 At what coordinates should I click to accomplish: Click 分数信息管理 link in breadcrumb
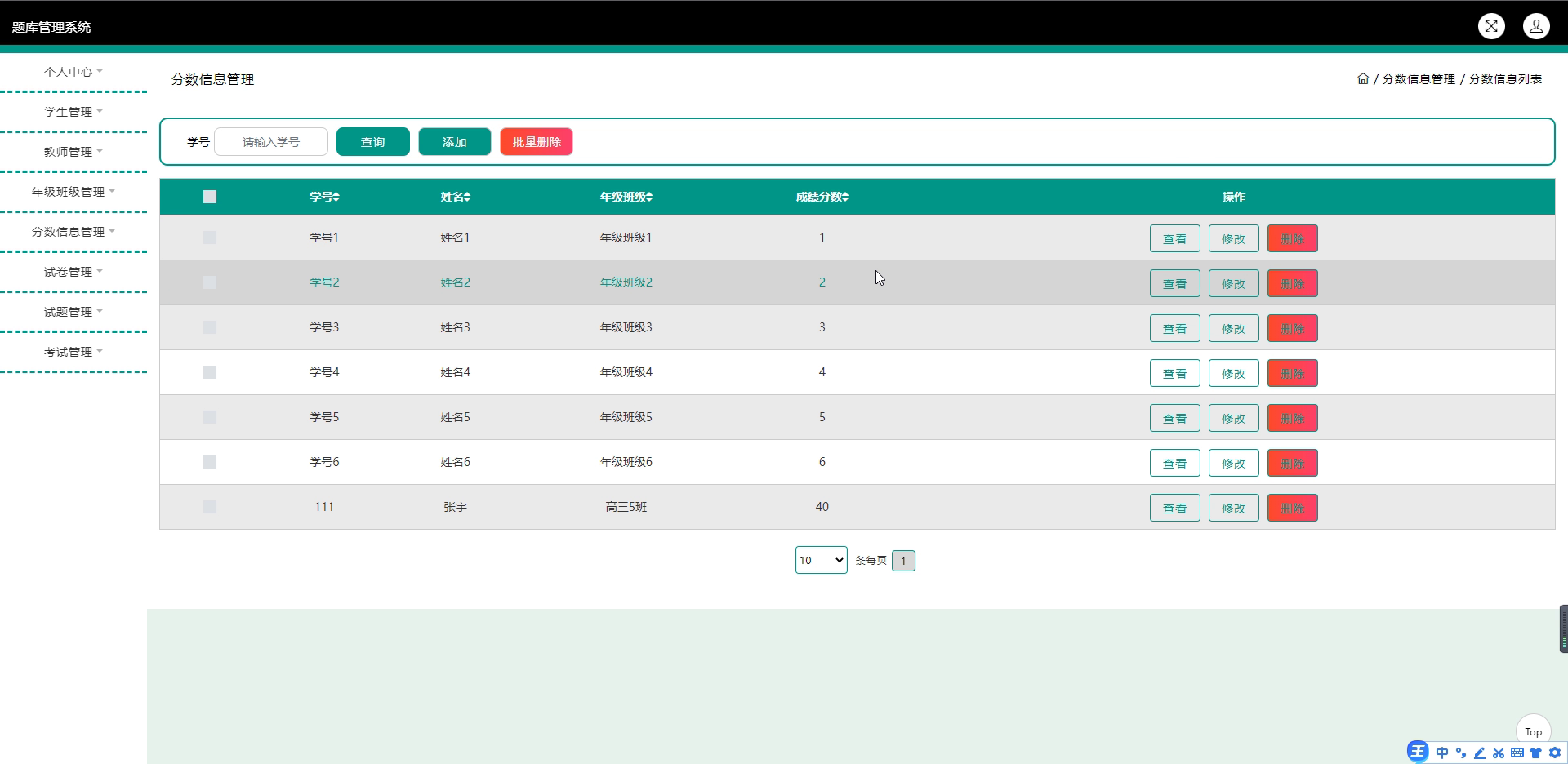[1419, 79]
